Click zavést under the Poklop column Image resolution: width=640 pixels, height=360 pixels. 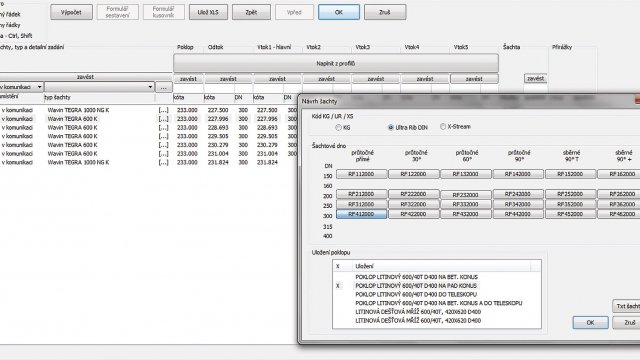[x=188, y=79]
